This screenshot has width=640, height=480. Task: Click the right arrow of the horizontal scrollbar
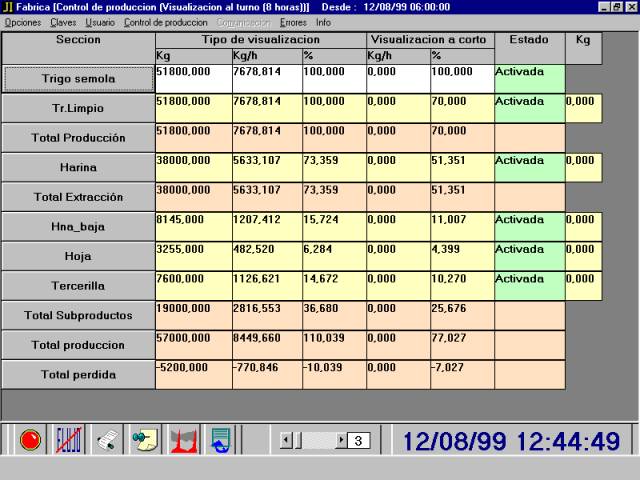[341, 440]
